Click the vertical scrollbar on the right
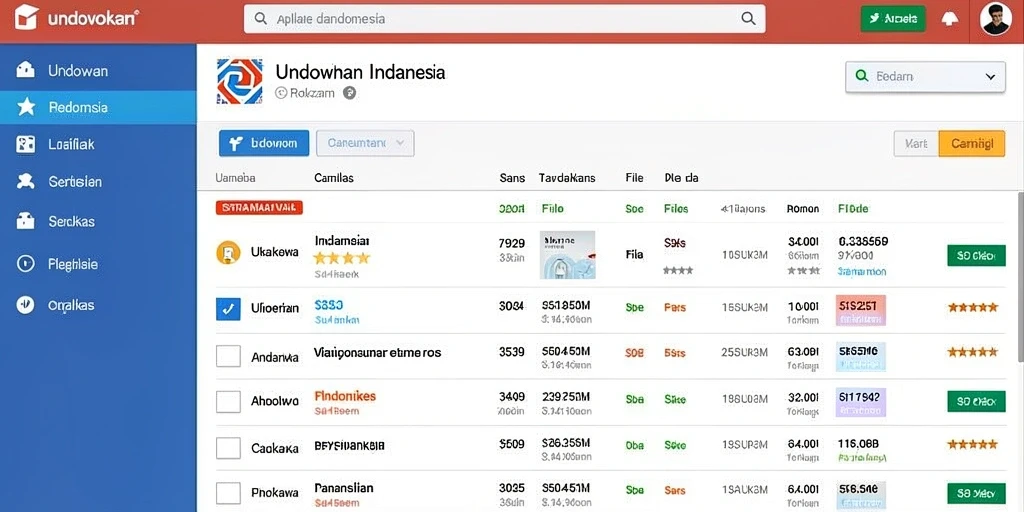 (x=1020, y=277)
